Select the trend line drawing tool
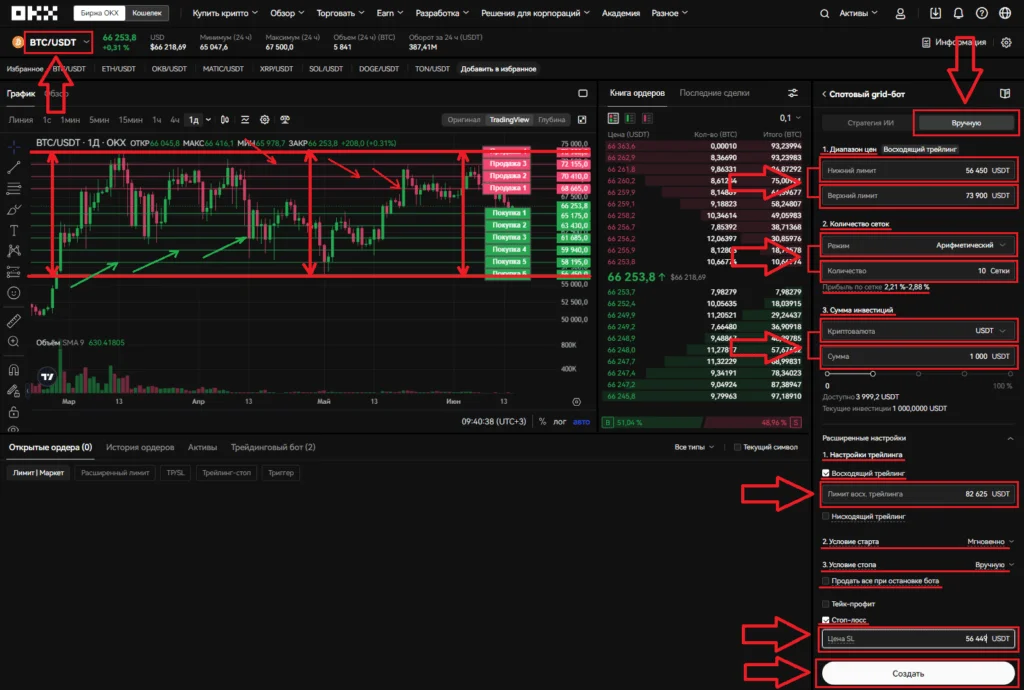Viewport: 1024px width, 690px height. 14,168
